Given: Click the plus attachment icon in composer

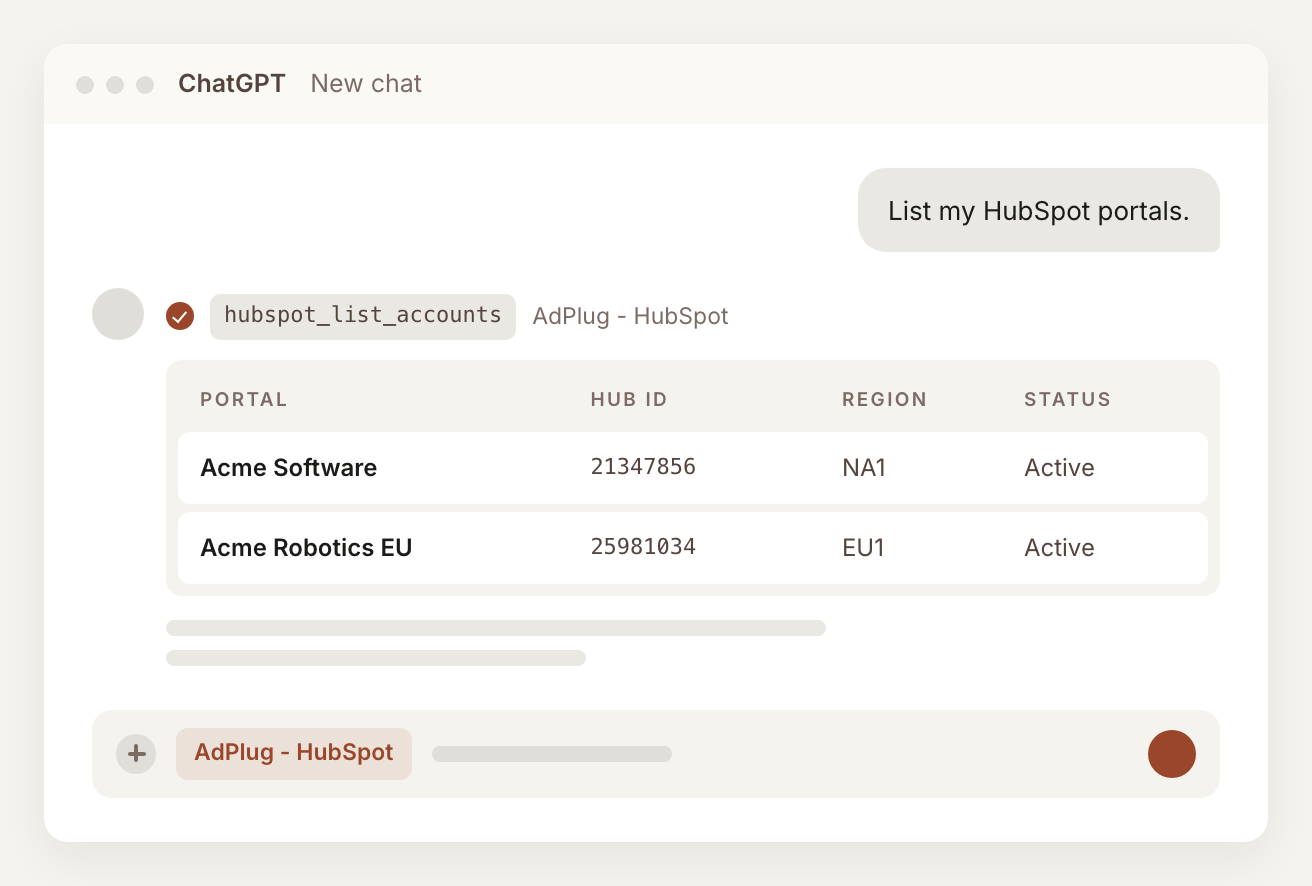Looking at the screenshot, I should coord(136,754).
